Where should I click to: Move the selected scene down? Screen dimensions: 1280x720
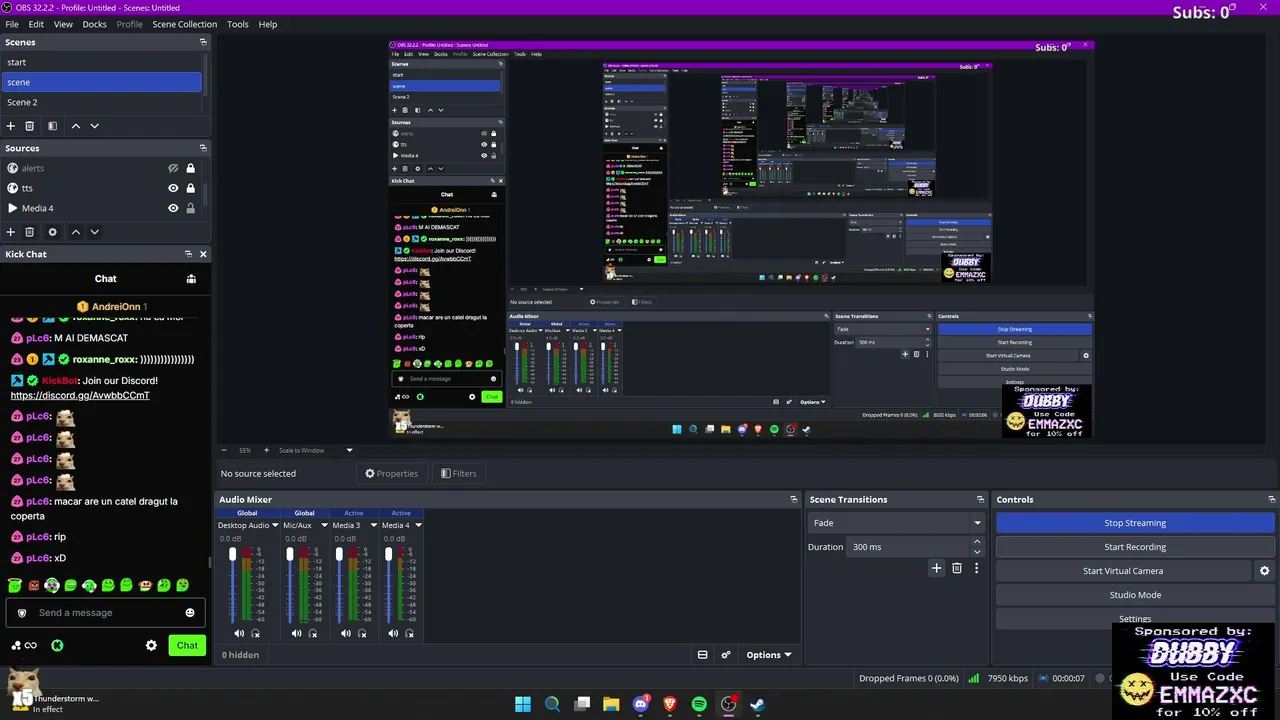(94, 126)
